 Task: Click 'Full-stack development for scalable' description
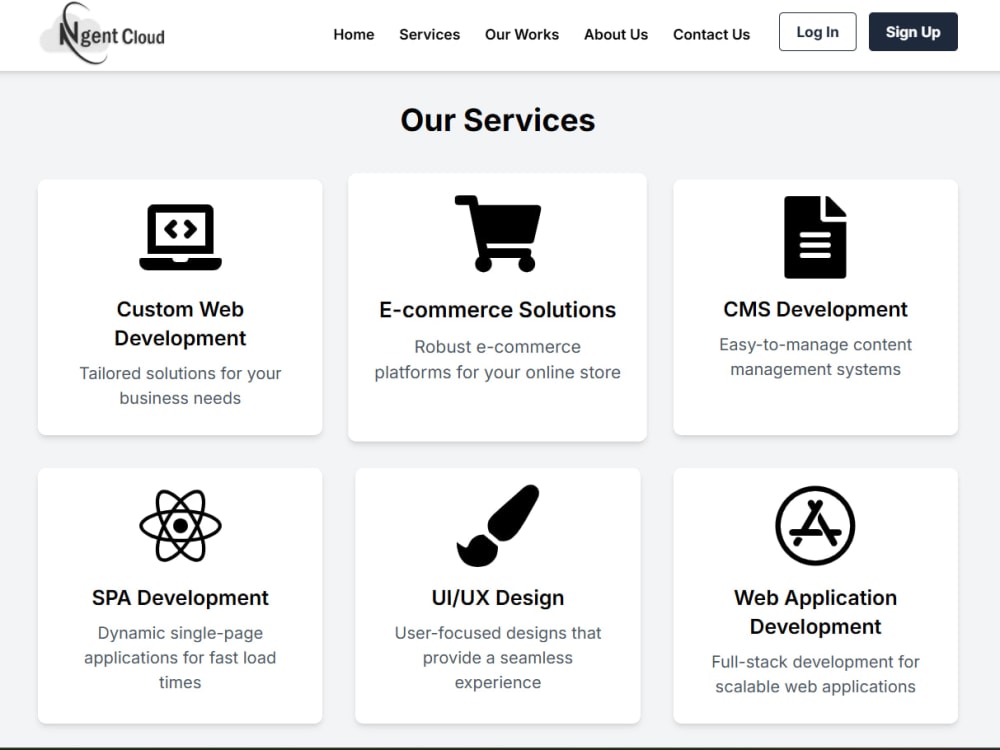coord(815,674)
